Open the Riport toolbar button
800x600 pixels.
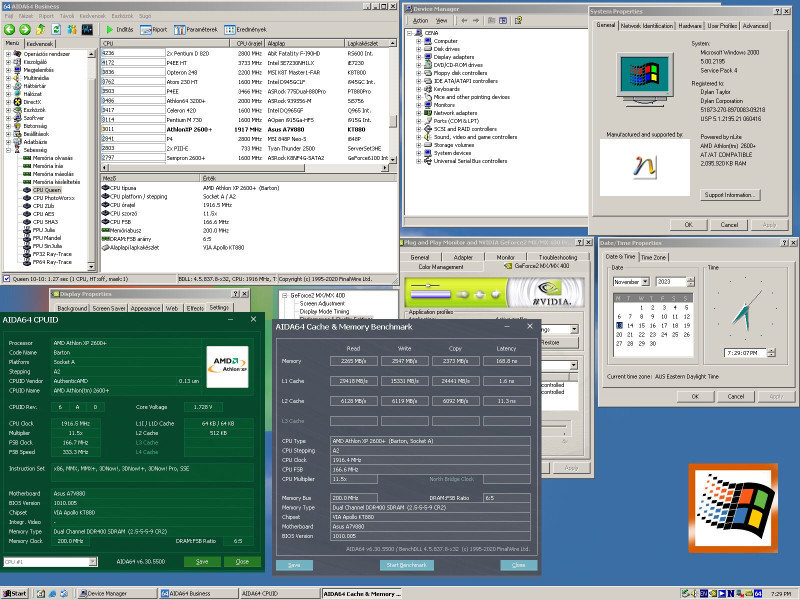(x=152, y=29)
